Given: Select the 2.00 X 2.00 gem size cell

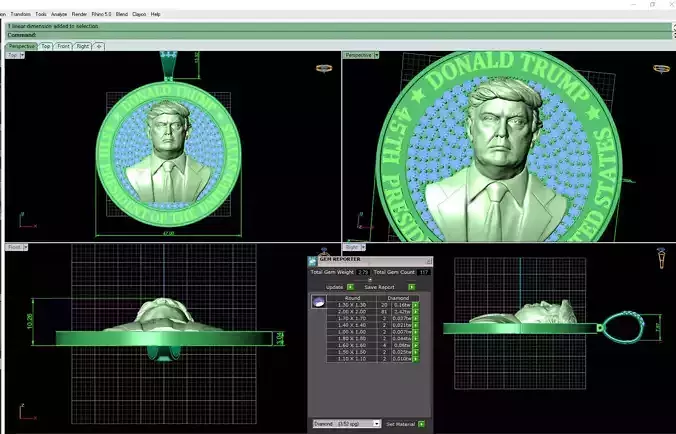Looking at the screenshot, I should [x=352, y=312].
